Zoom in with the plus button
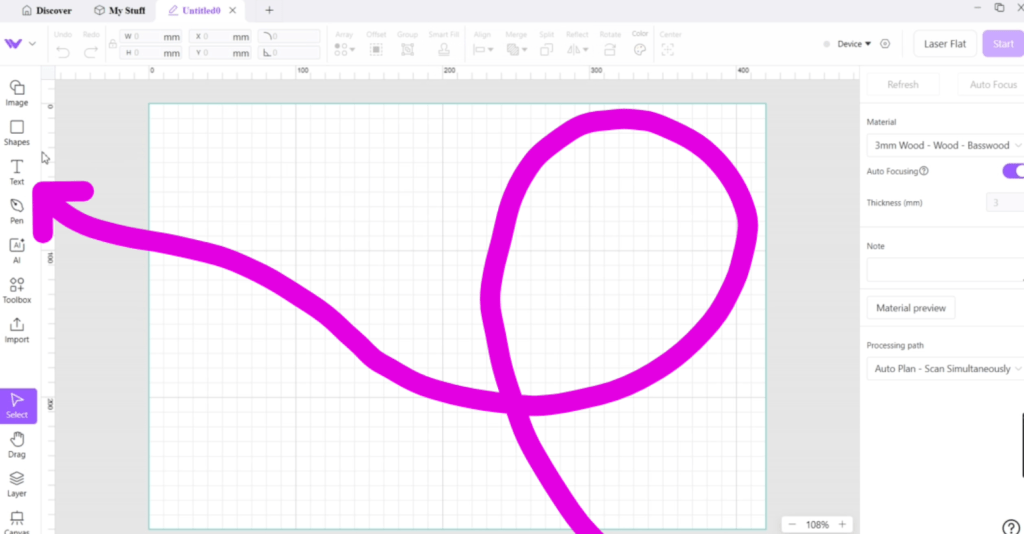Image resolution: width=1024 pixels, height=534 pixels. [842, 524]
